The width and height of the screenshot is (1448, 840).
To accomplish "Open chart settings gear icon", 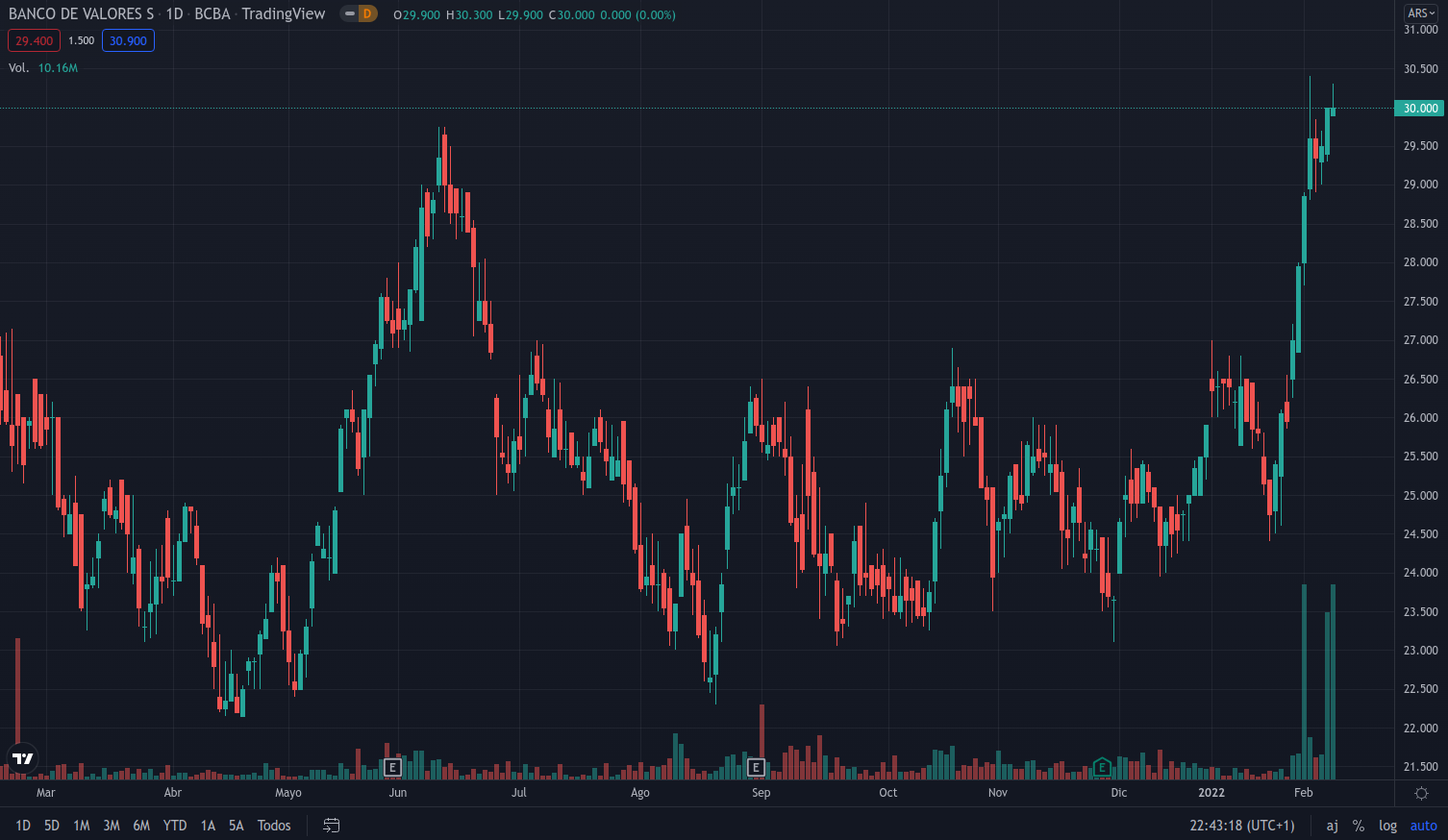I will tap(1421, 793).
